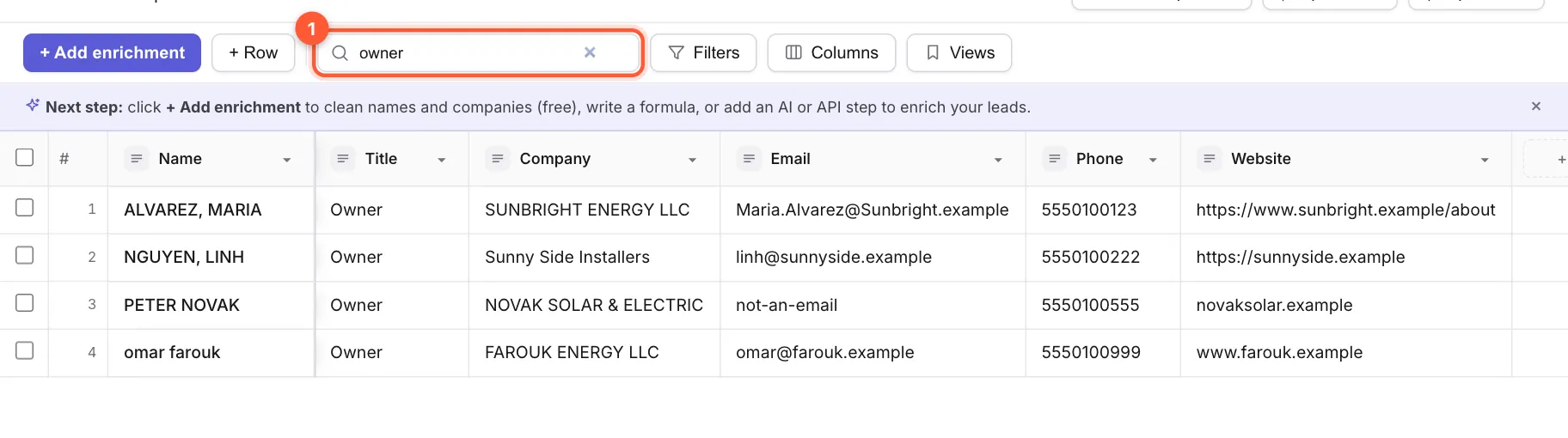
Task: Select the email 'linh@sunnyside.example'
Action: point(873,258)
